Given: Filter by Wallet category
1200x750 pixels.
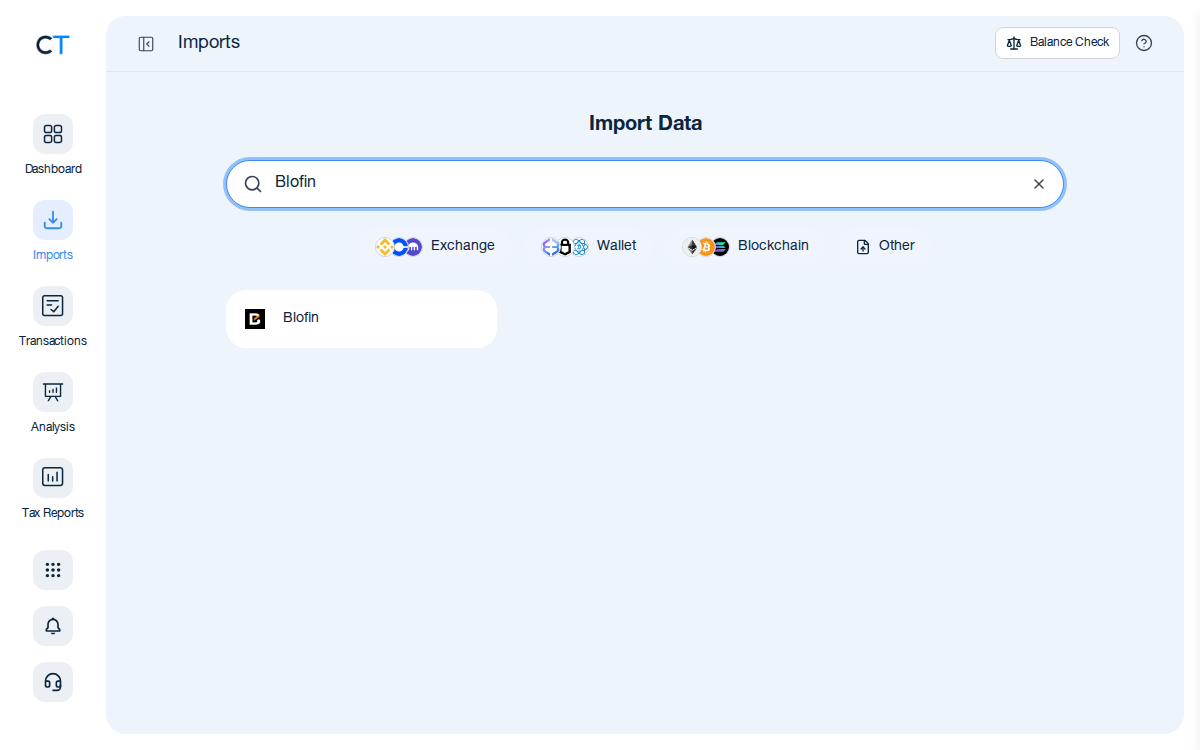Looking at the screenshot, I should click(589, 246).
